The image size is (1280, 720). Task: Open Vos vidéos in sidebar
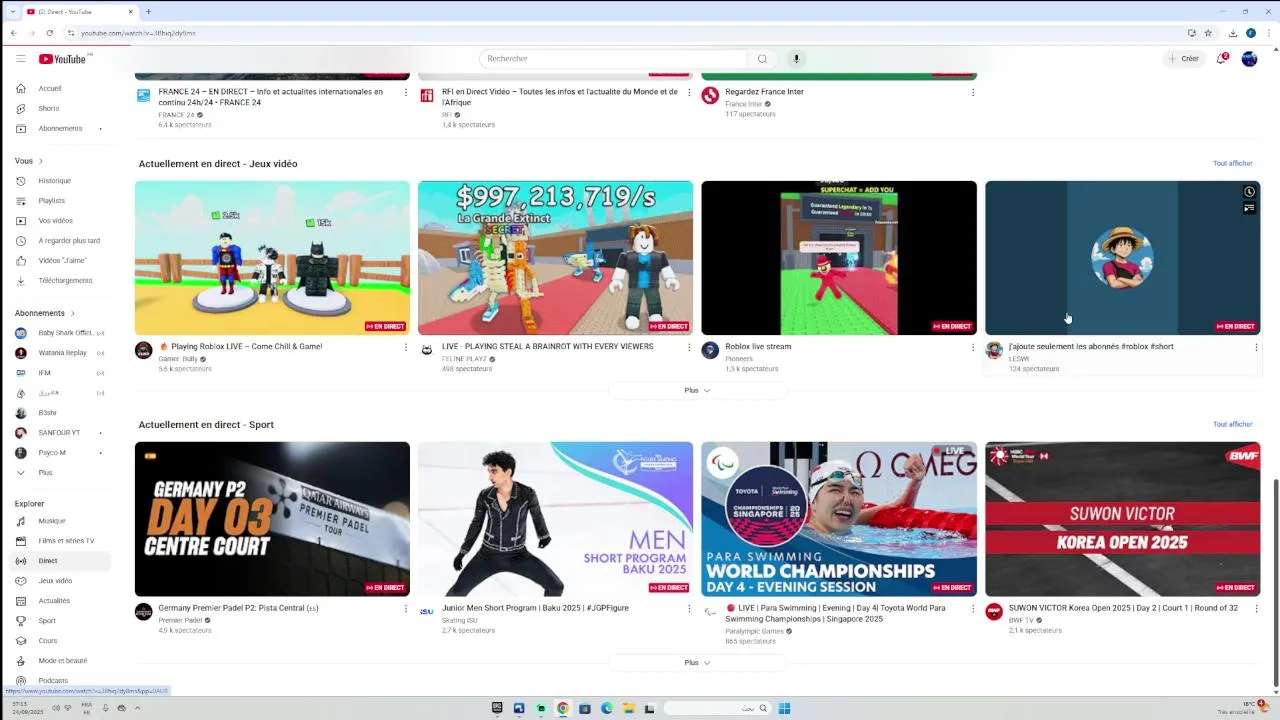[x=58, y=221]
